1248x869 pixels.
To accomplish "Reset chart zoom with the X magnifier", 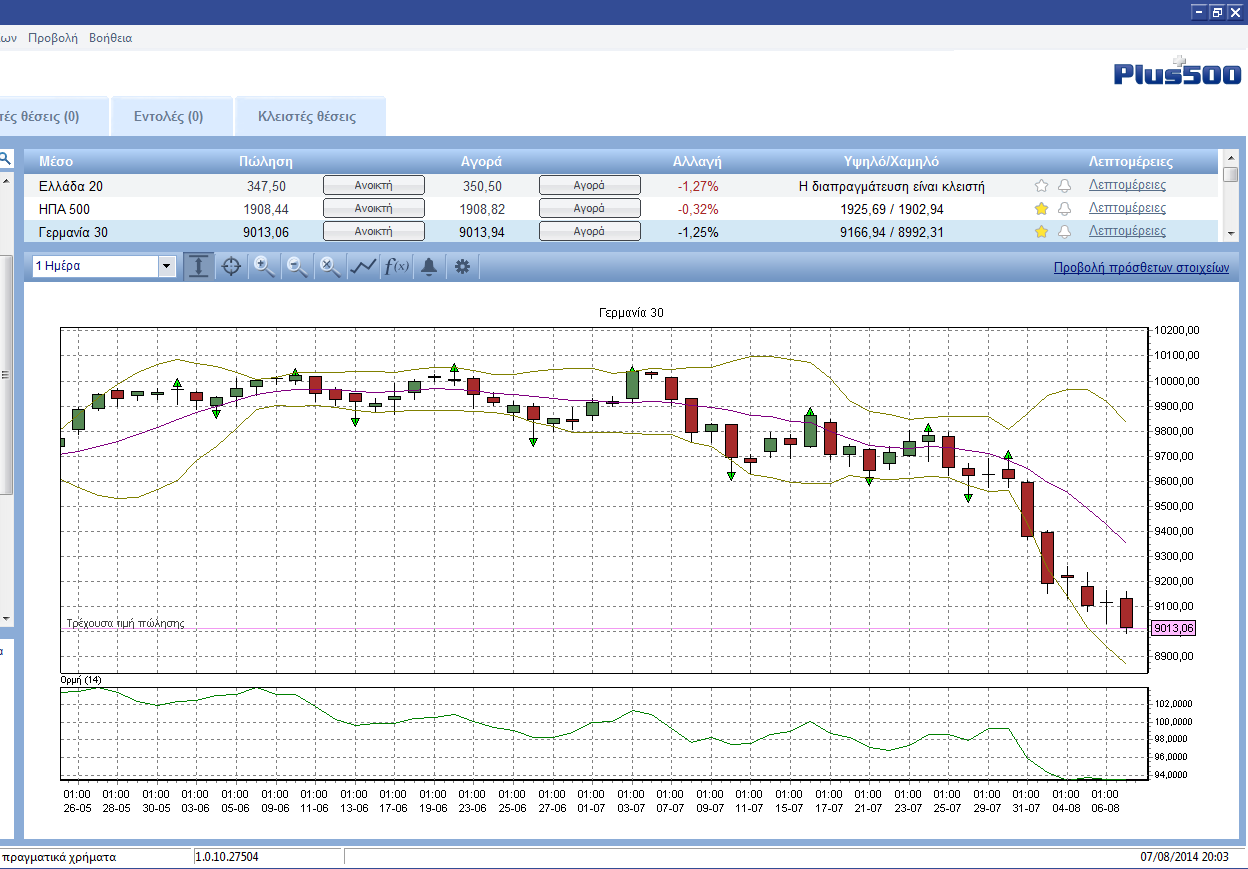I will tap(330, 267).
